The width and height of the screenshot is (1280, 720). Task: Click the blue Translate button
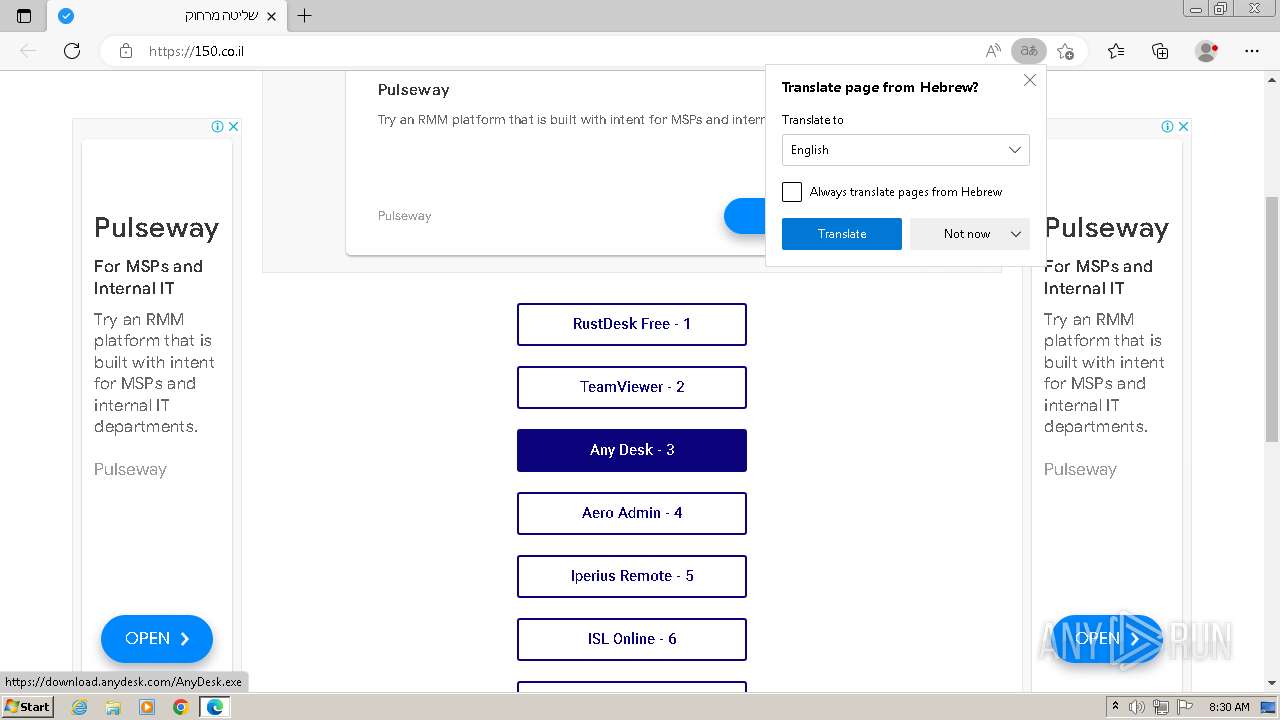[x=842, y=234]
